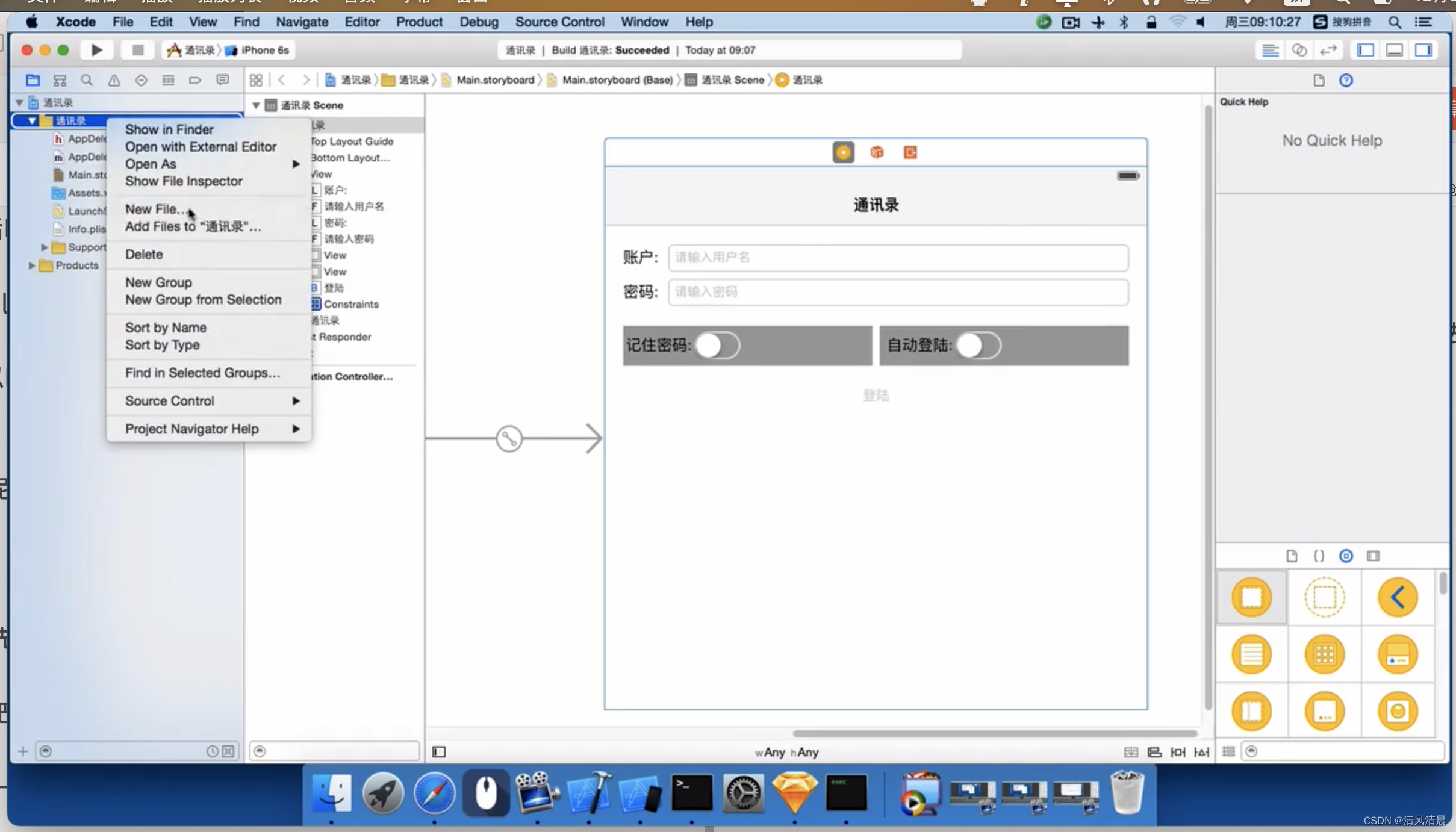Expand the 通讯录 Scene tree item

[258, 104]
